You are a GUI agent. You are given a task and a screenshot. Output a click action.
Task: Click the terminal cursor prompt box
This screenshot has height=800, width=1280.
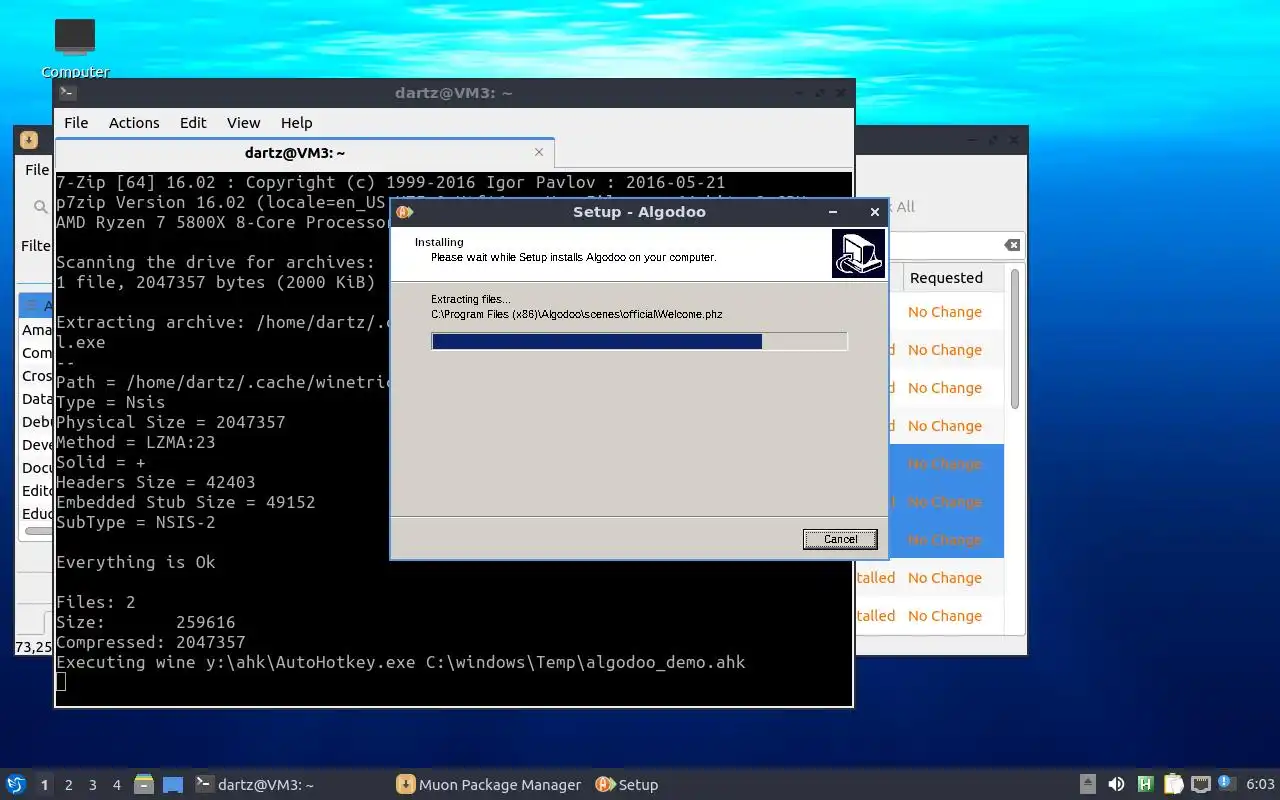[61, 682]
